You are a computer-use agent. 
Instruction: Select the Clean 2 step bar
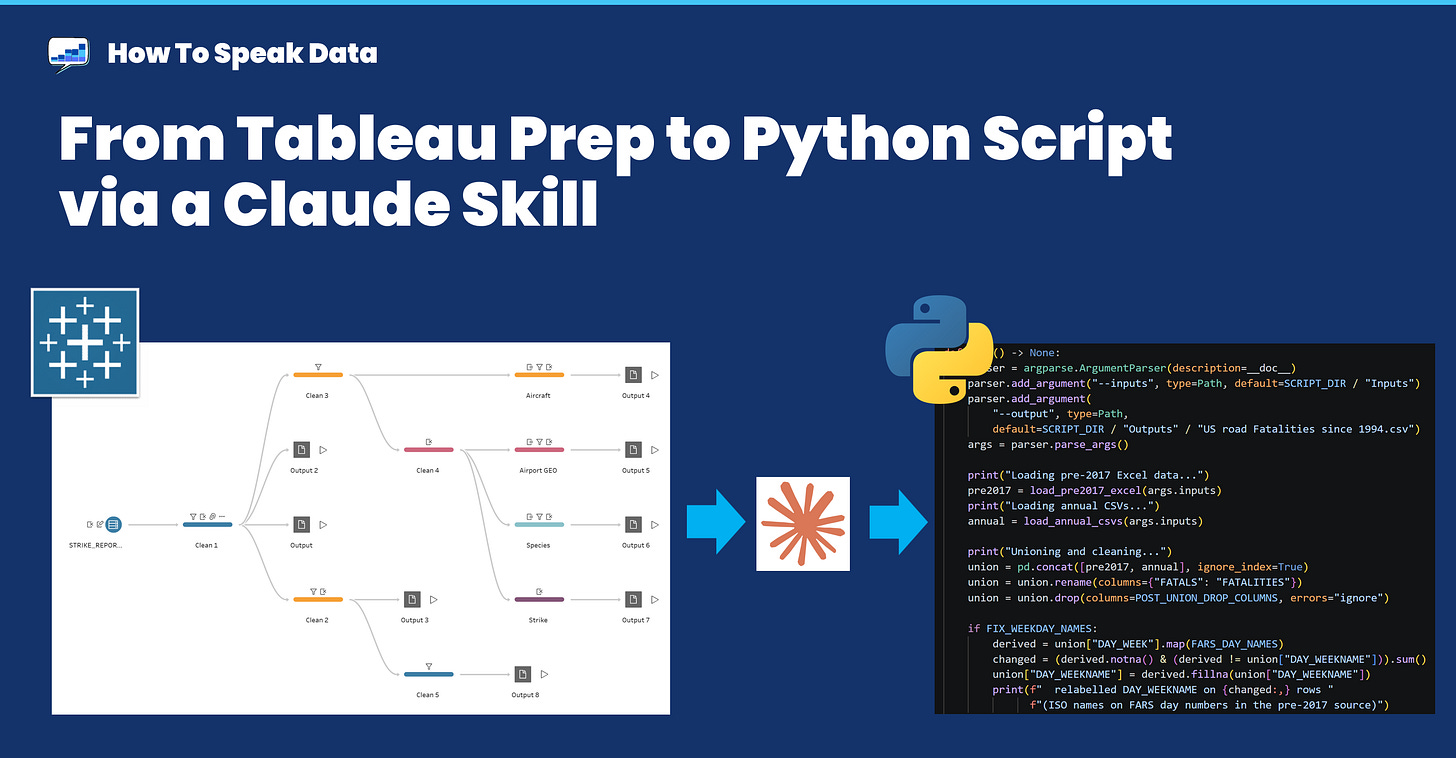tap(317, 599)
